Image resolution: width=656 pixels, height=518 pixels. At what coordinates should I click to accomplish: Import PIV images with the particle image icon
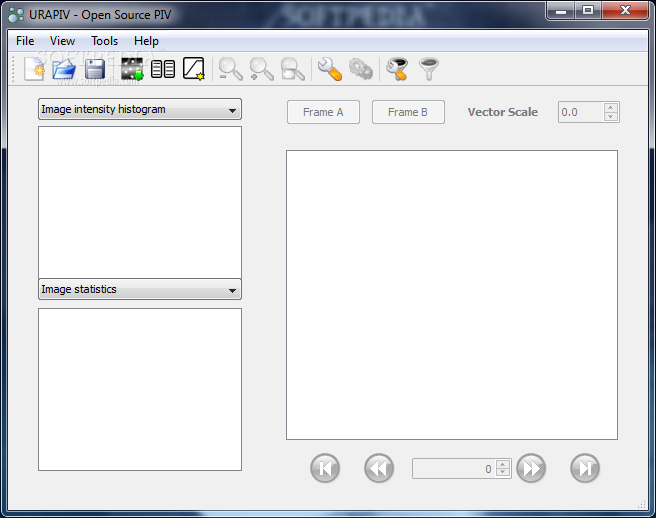point(132,69)
